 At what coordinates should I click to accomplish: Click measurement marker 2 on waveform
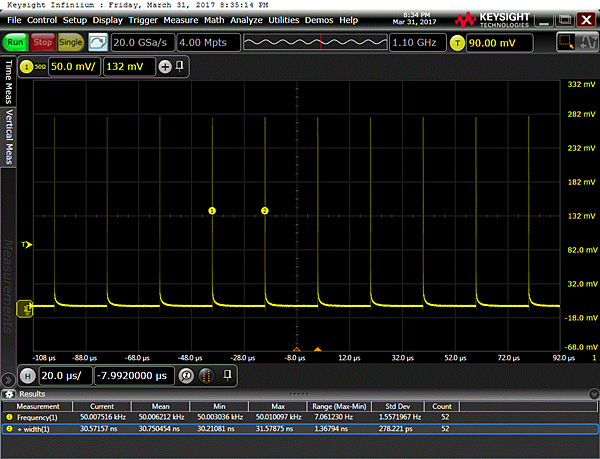264,211
